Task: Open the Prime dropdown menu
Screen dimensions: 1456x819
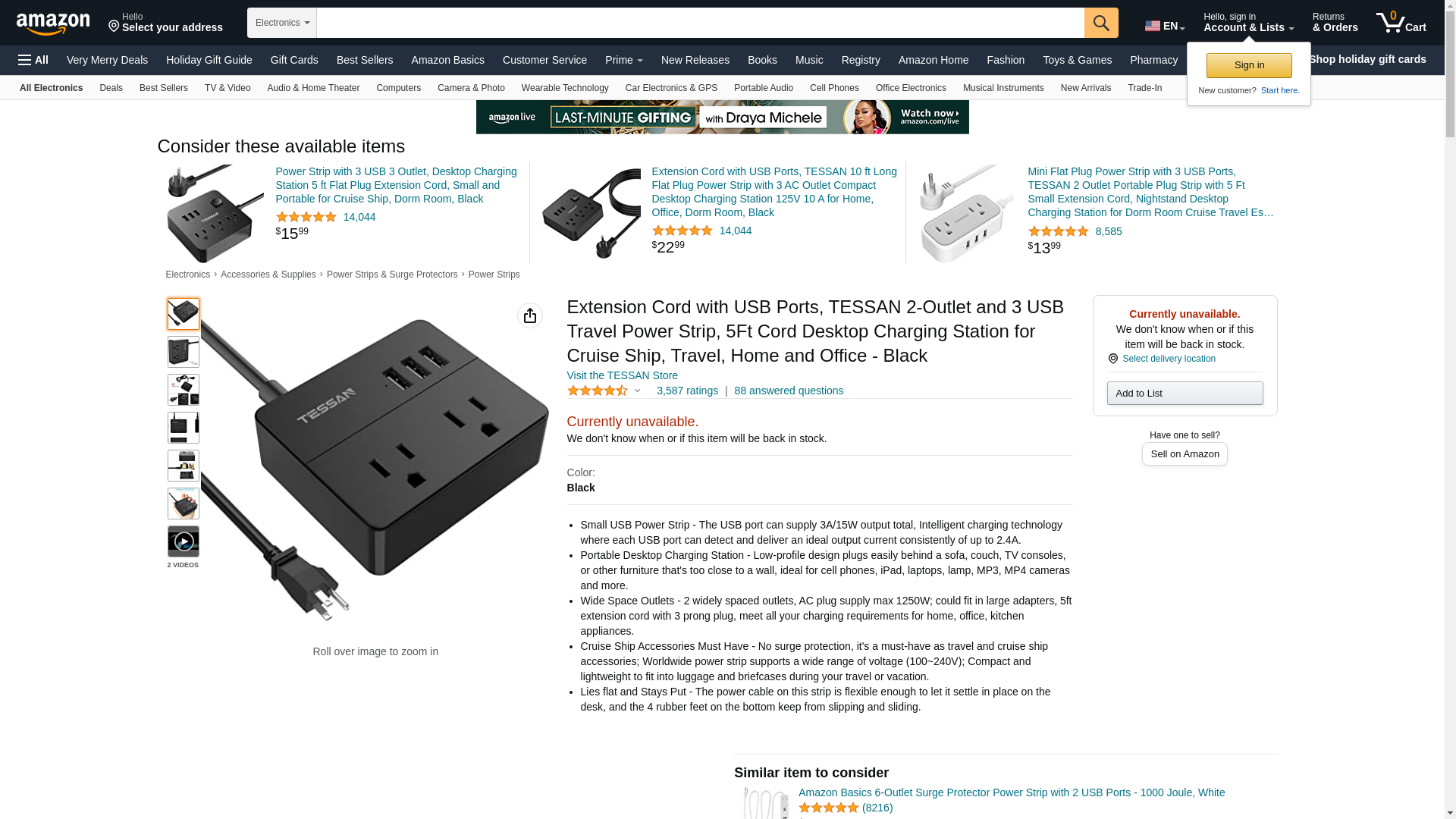Action: 624,60
